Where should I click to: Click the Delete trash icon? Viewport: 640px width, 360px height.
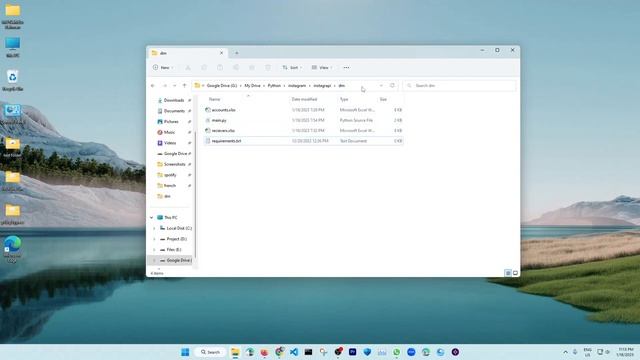pos(268,68)
